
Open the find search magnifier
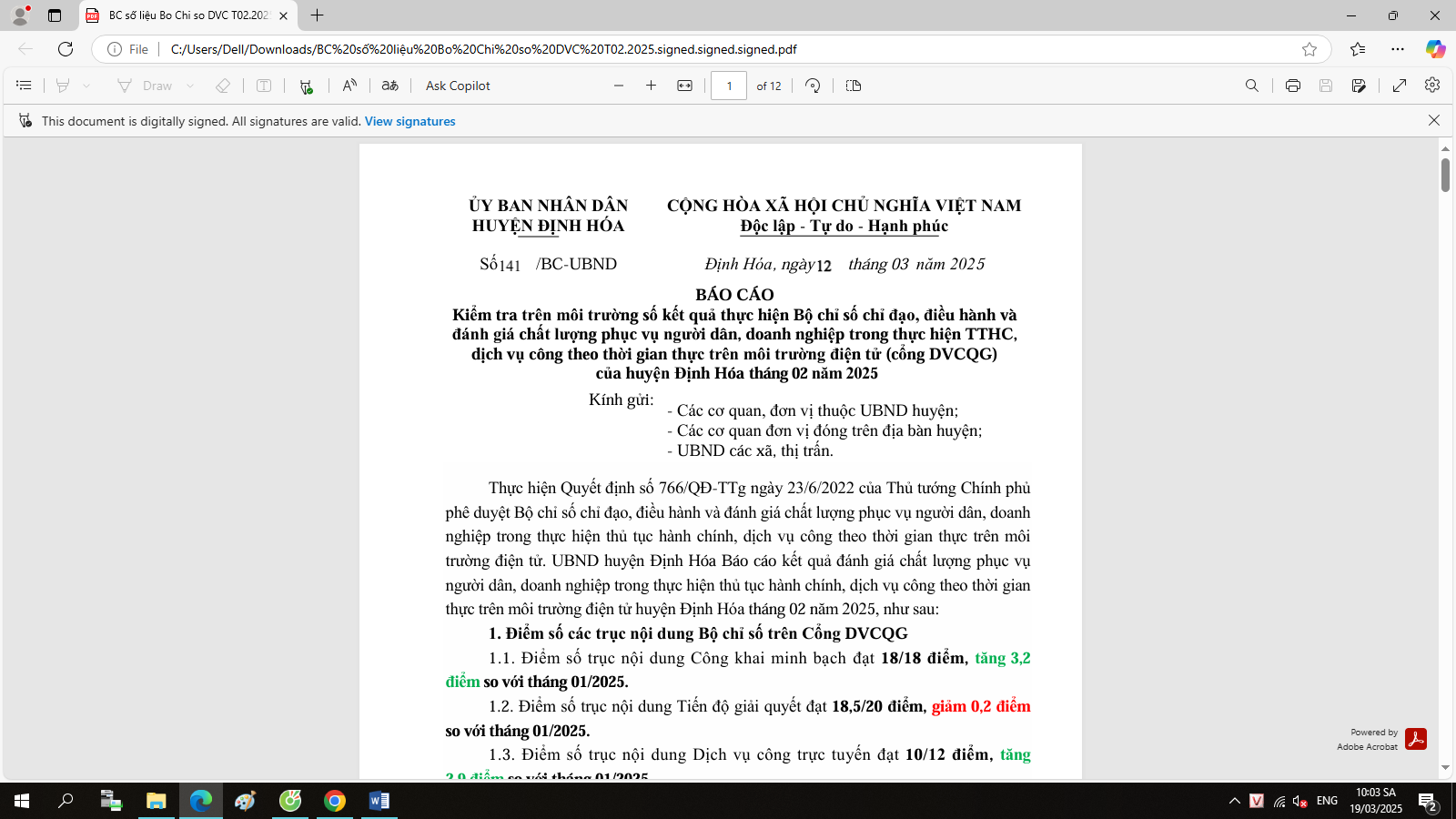(1252, 86)
